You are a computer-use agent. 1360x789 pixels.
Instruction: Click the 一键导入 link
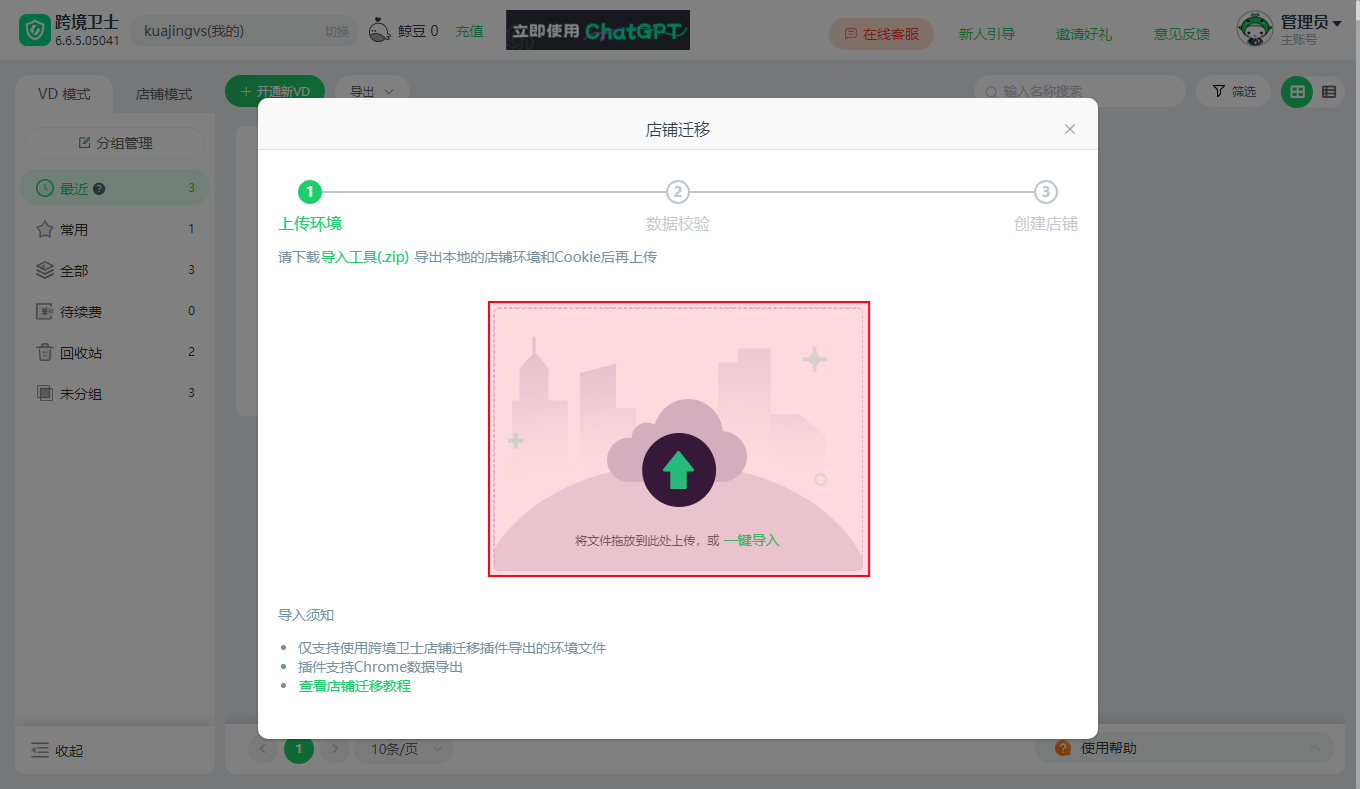click(x=751, y=540)
